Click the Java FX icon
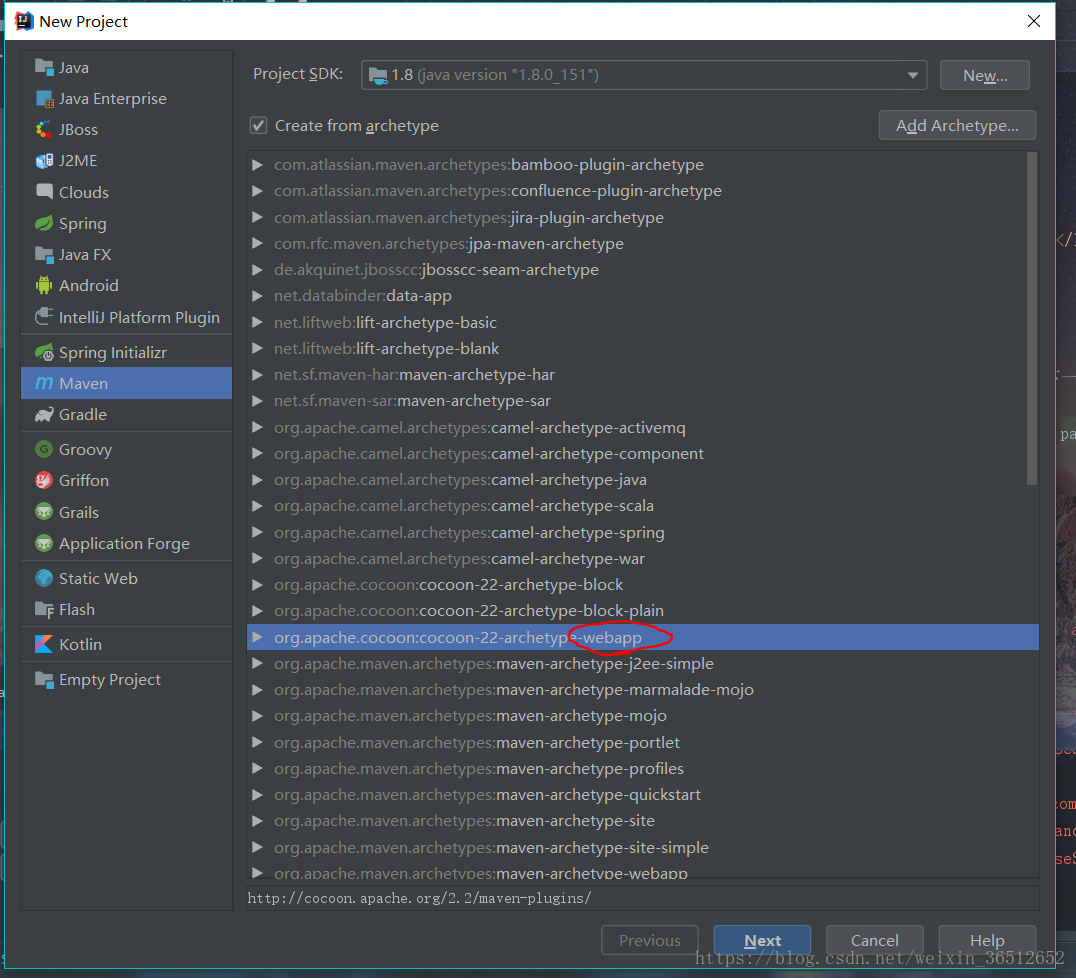The image size is (1076, 978). pyautogui.click(x=44, y=255)
